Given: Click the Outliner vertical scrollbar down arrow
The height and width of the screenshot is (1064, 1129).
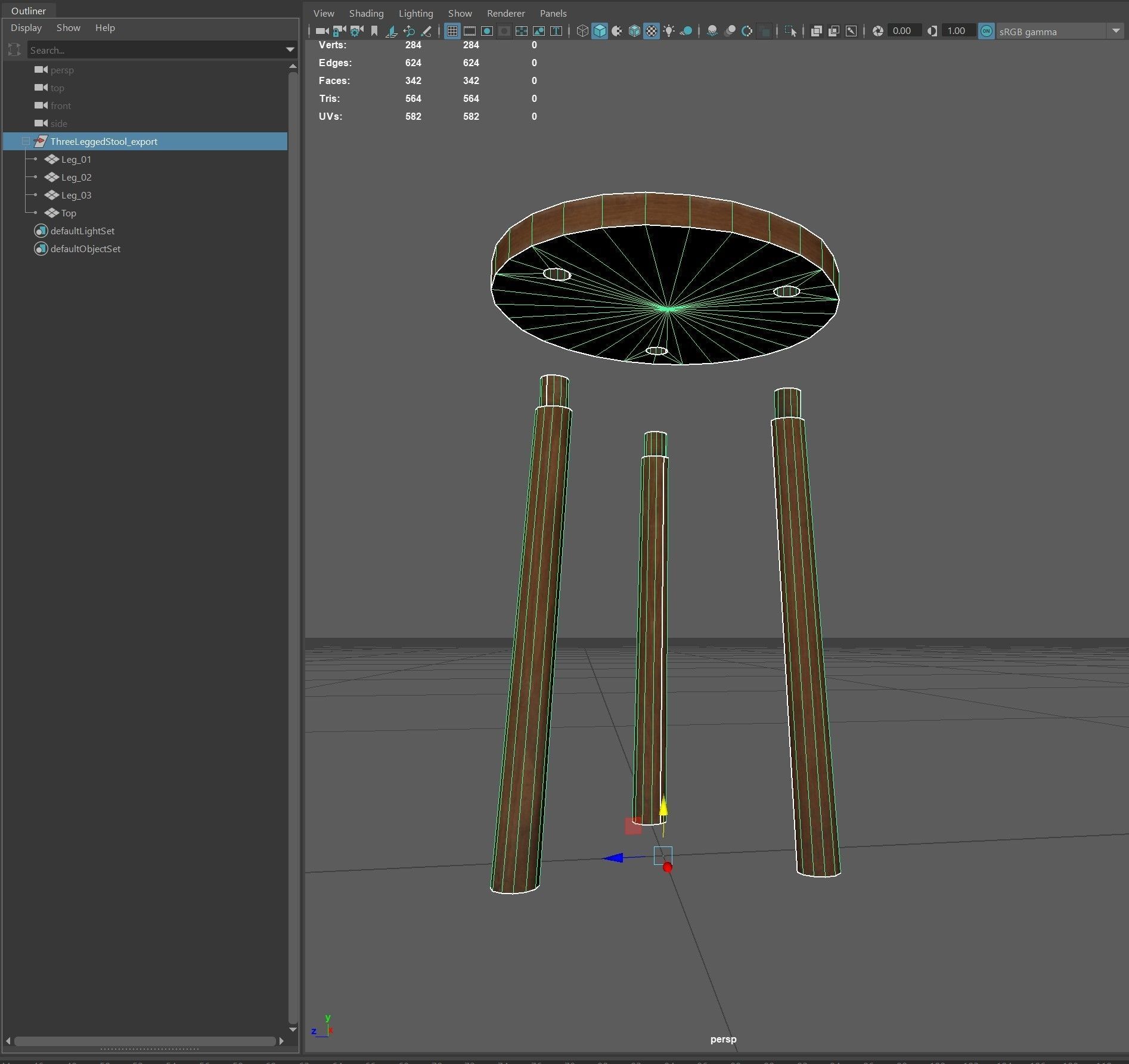Looking at the screenshot, I should click(x=293, y=1029).
